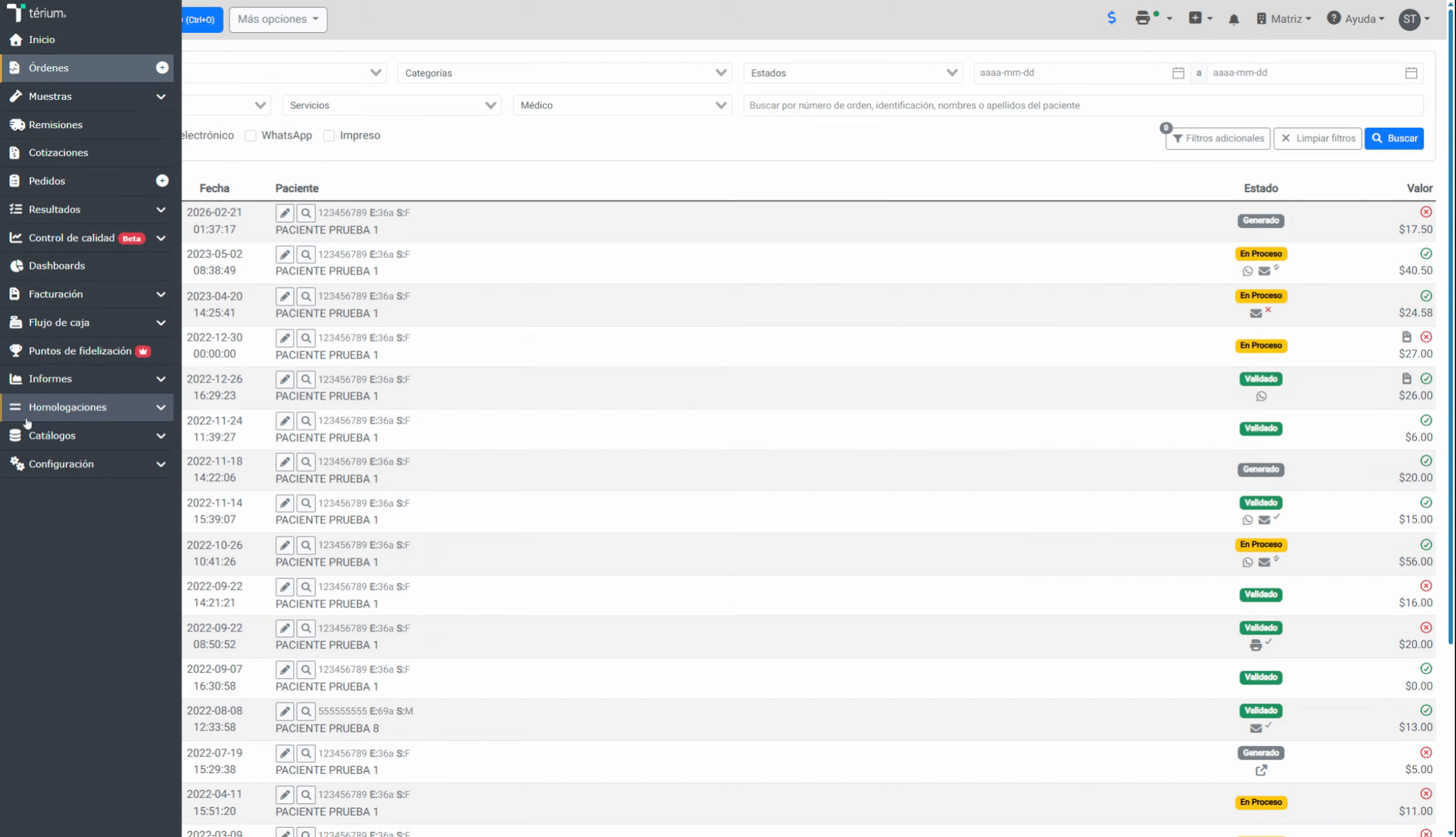Click external link icon under 2022-07-19 Generado
The height and width of the screenshot is (837, 1456).
coord(1261,770)
